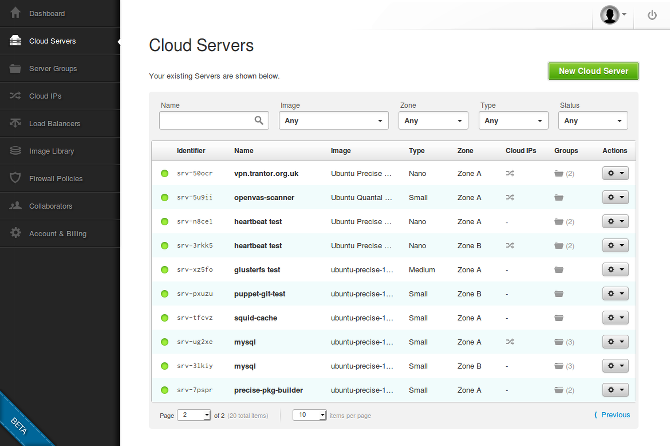Click the identifier srv-tfcvz
Screen dimensions: 670x446
pyautogui.click(x=194, y=318)
